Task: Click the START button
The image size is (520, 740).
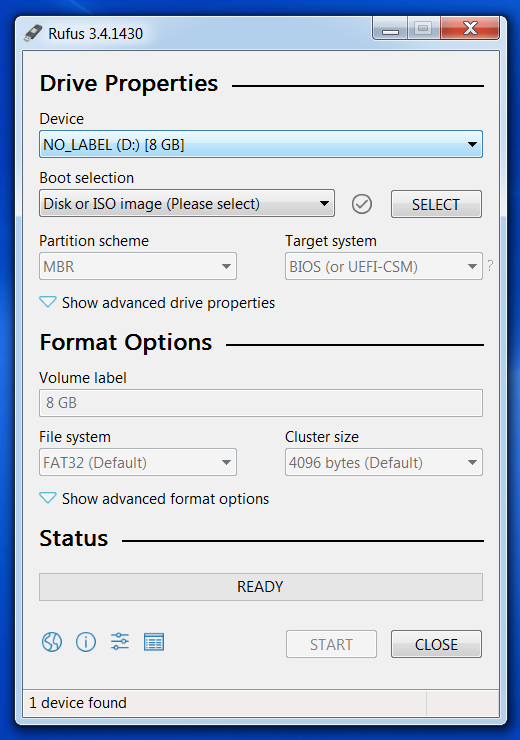Action: pyautogui.click(x=331, y=644)
